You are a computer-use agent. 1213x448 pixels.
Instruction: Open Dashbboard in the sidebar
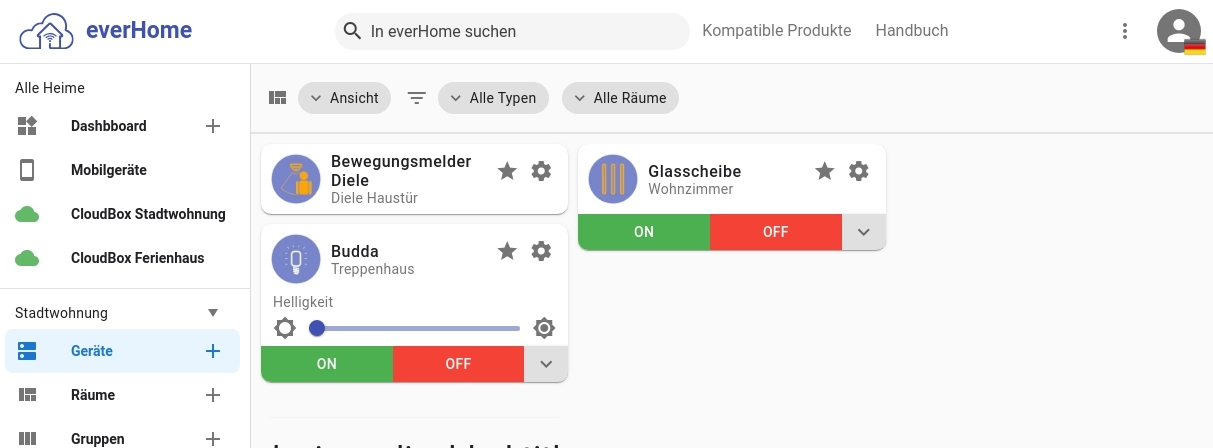109,126
